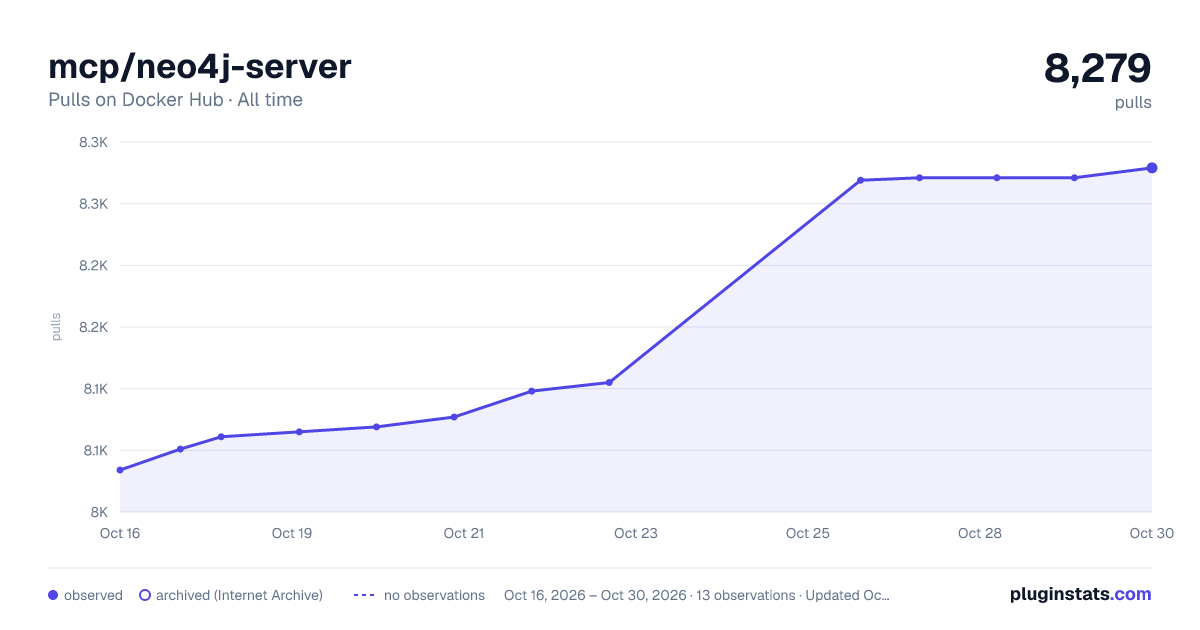Viewport: 1200px width, 630px height.
Task: Click the Oct 23 x-axis label
Action: [636, 533]
